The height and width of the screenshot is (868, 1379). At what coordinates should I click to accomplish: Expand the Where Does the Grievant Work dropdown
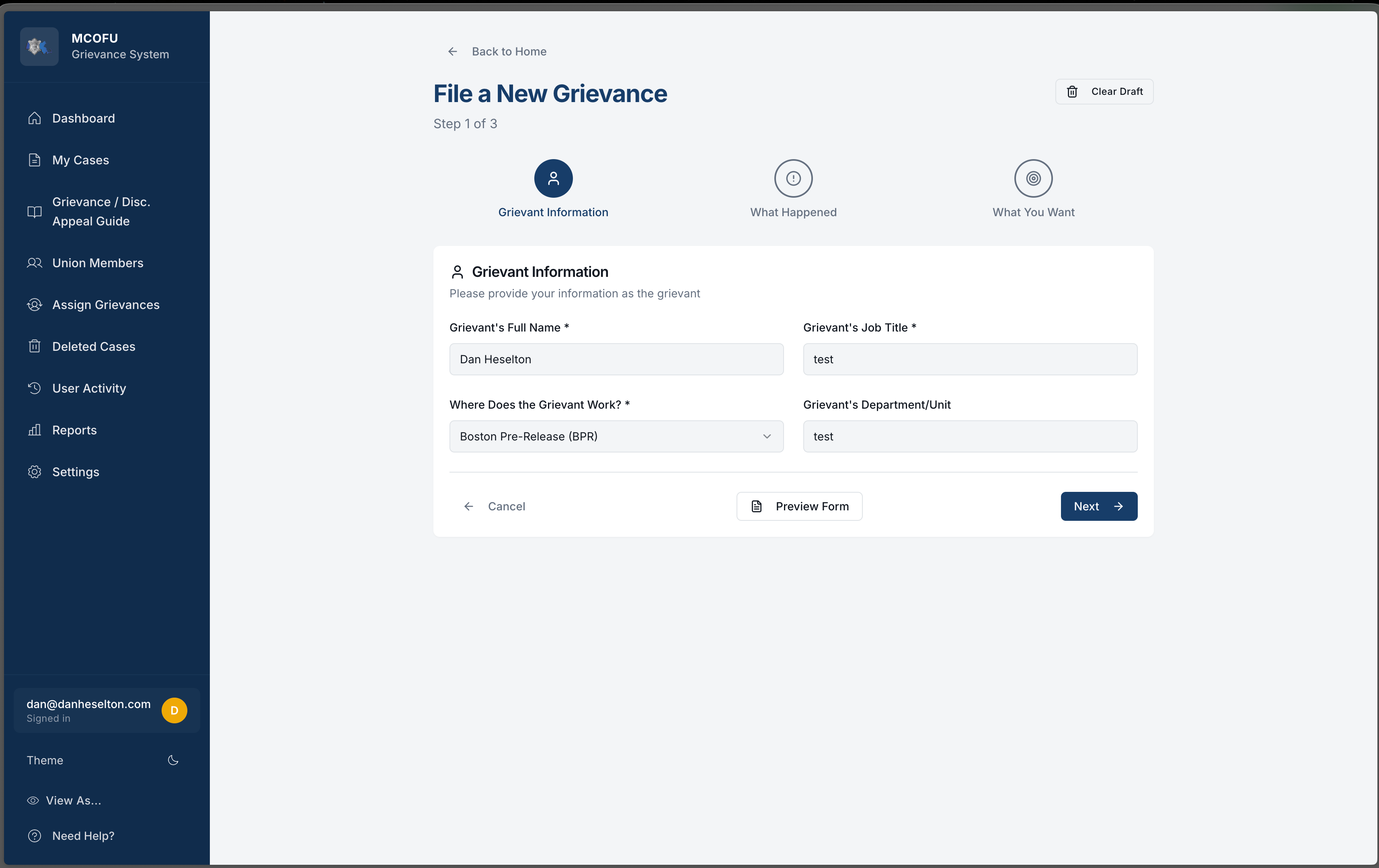pyautogui.click(x=616, y=436)
